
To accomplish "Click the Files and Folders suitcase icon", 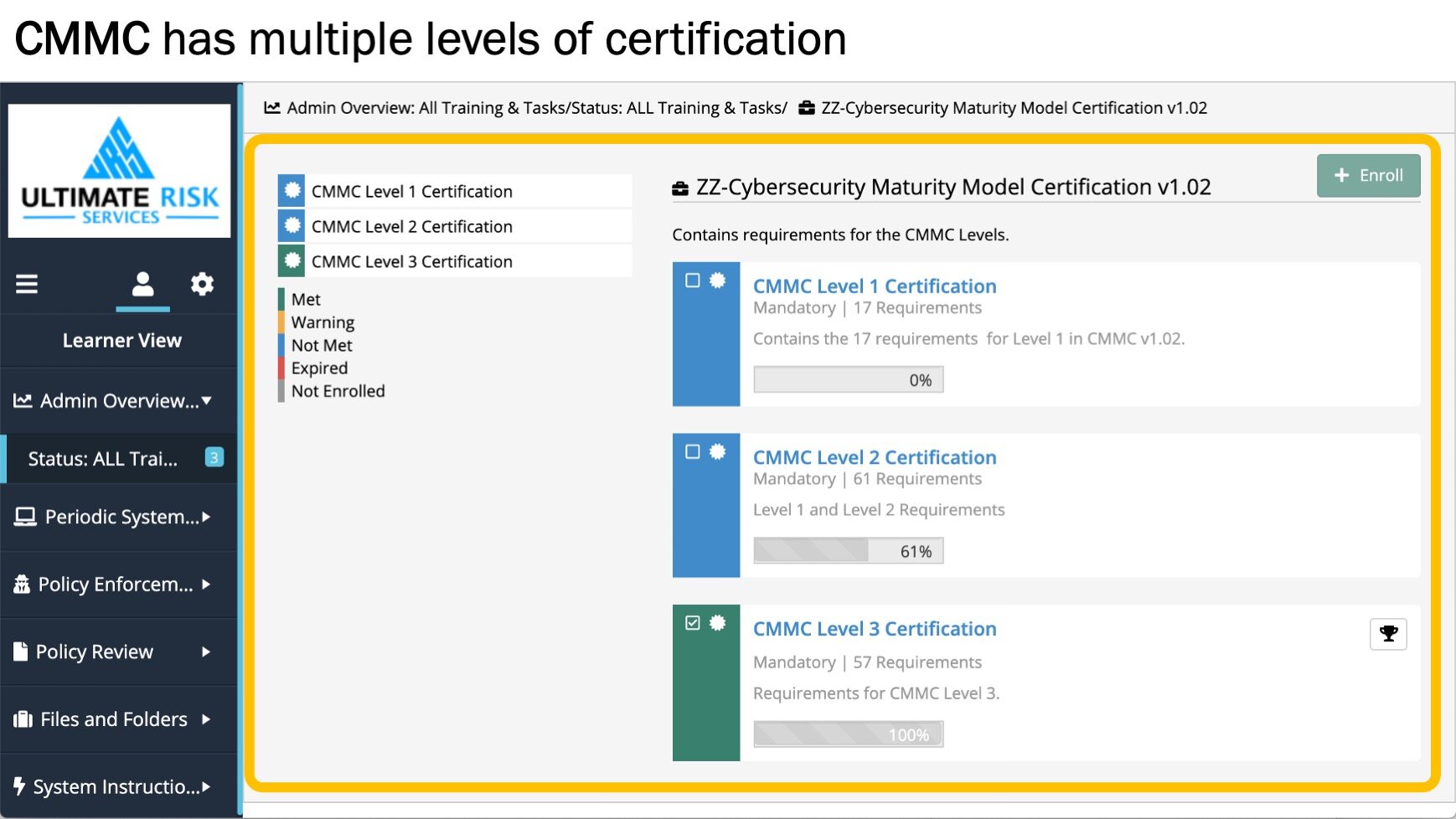I will coord(23,719).
